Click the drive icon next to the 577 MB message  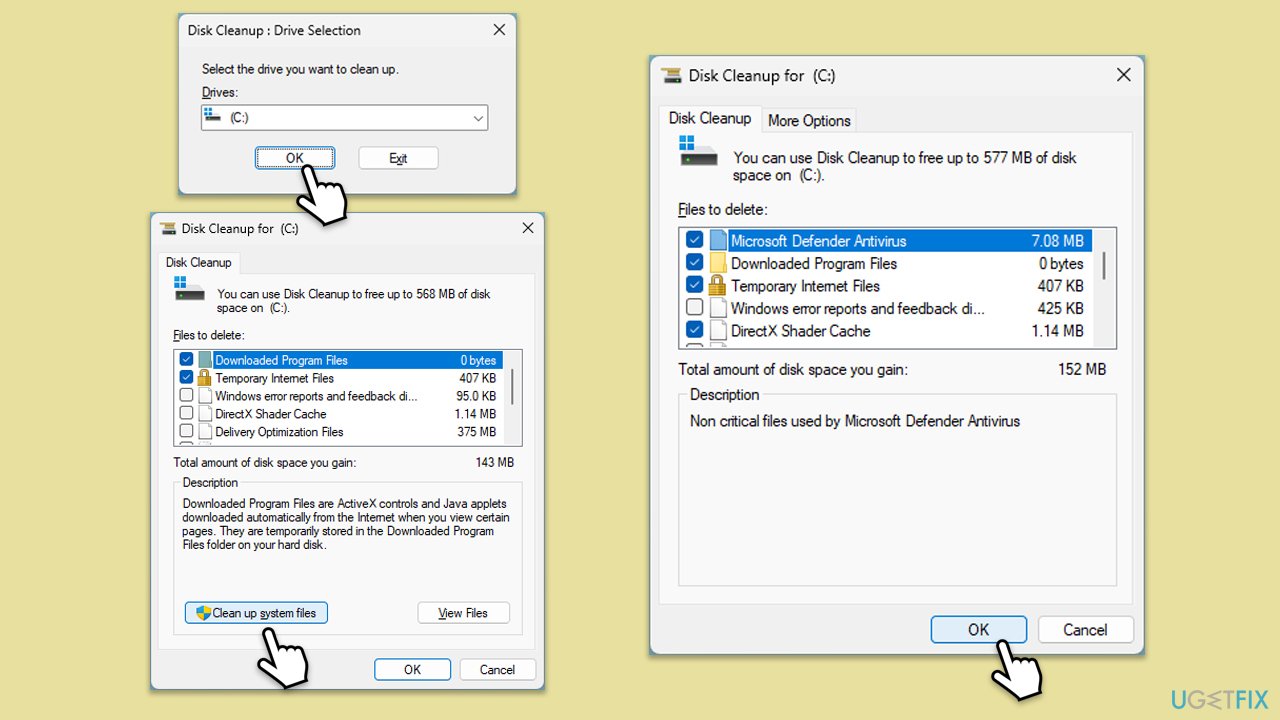pos(698,152)
